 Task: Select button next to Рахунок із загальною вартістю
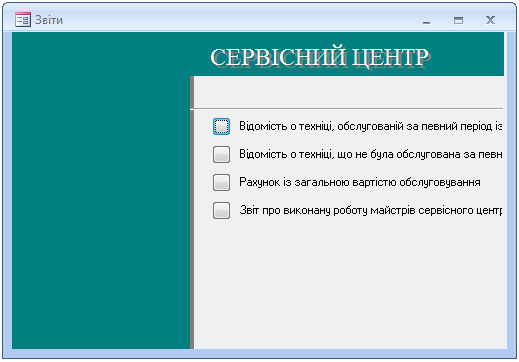click(221, 182)
